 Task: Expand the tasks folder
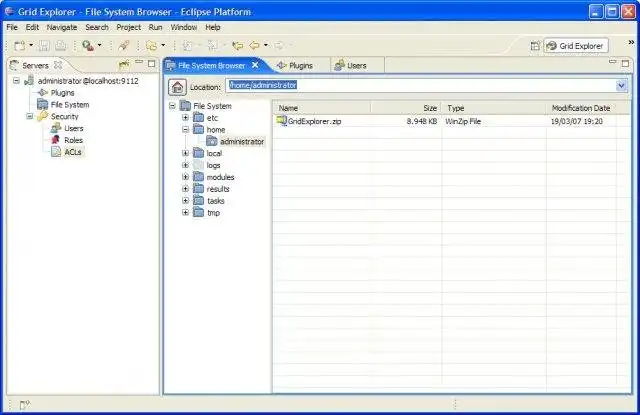click(x=185, y=201)
